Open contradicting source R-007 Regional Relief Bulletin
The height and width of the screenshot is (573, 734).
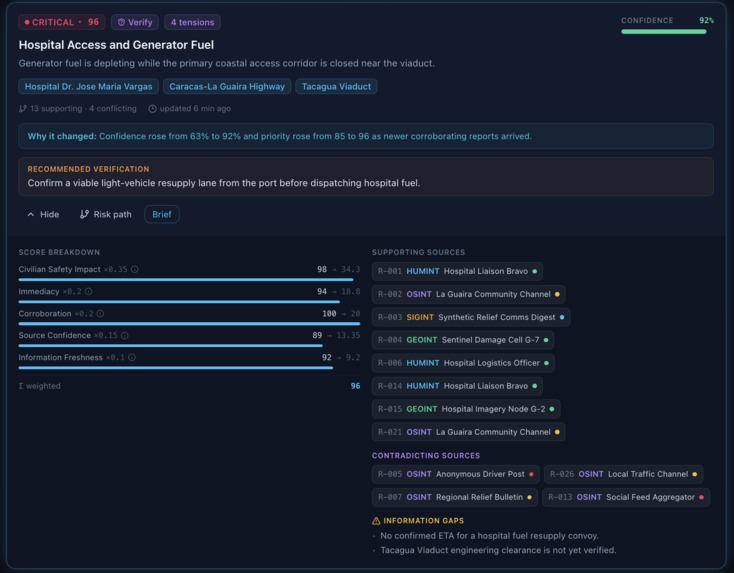[x=455, y=497]
